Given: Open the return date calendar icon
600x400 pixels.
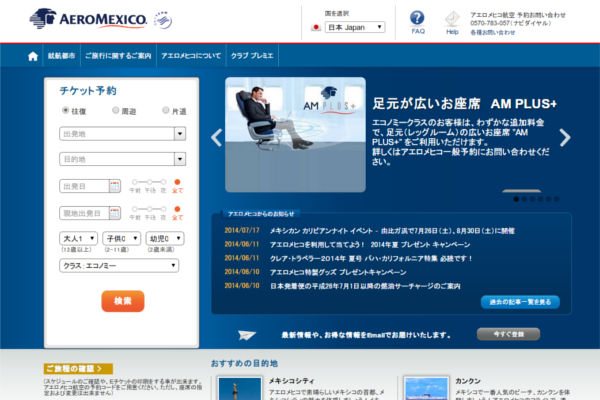Looking at the screenshot, I should 114,213.
